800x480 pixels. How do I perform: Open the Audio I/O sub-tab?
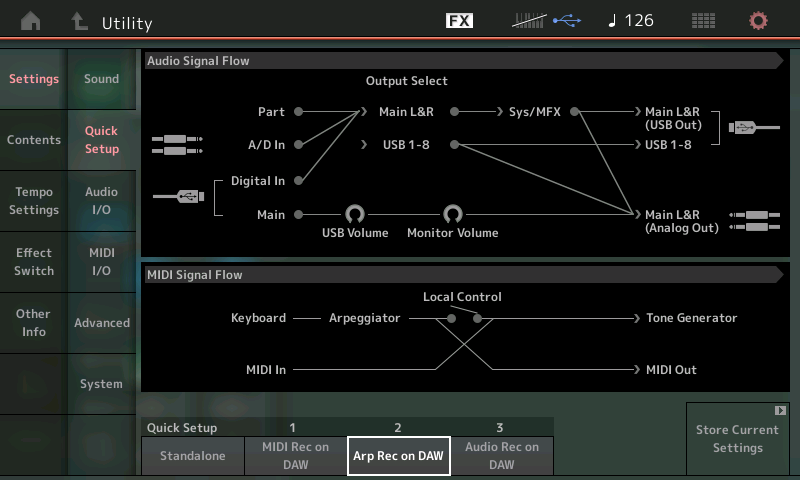tap(102, 201)
